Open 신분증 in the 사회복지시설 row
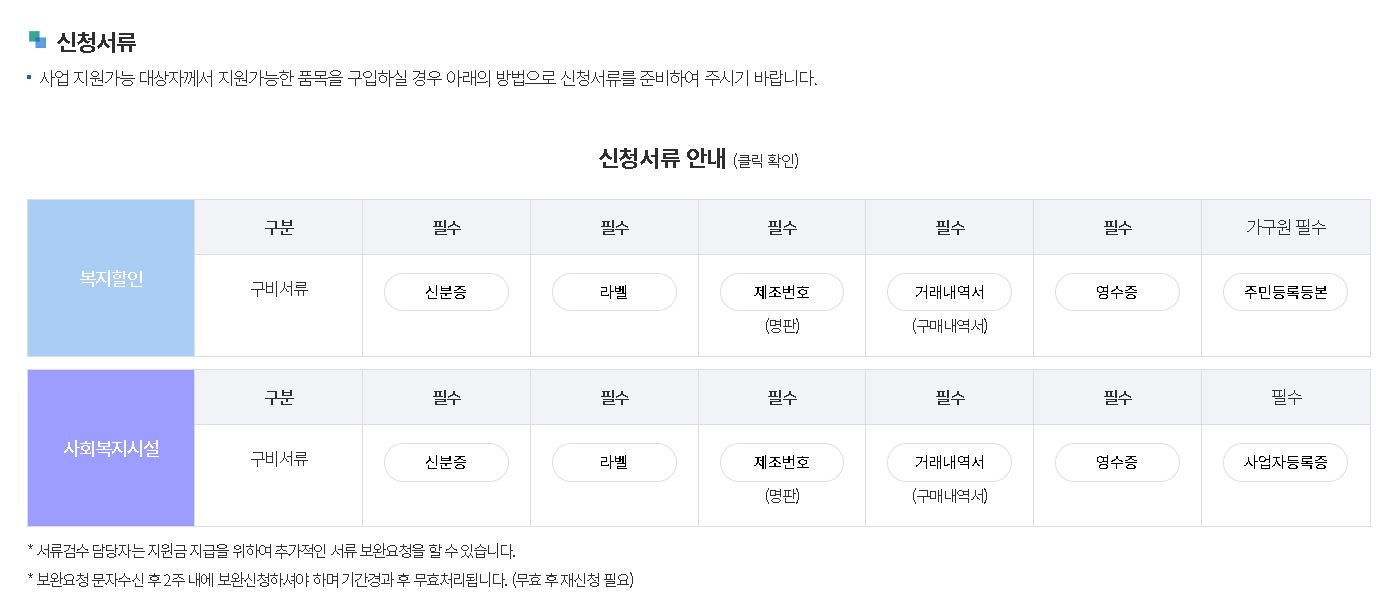 coord(446,462)
